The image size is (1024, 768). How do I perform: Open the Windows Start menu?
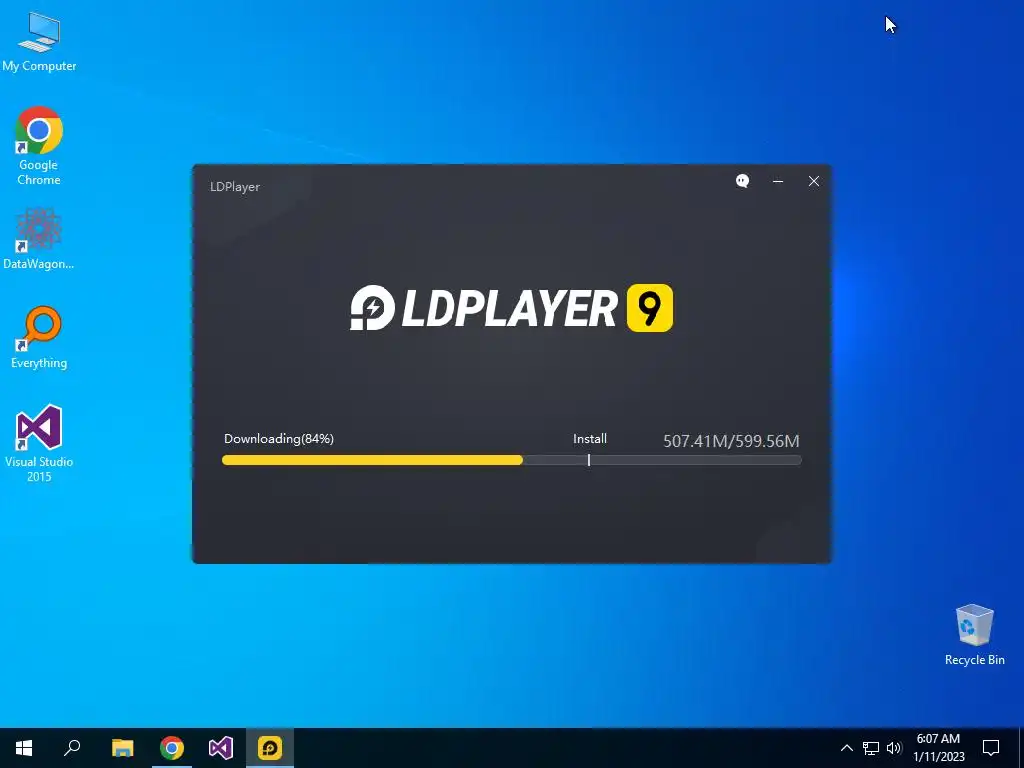click(x=24, y=748)
